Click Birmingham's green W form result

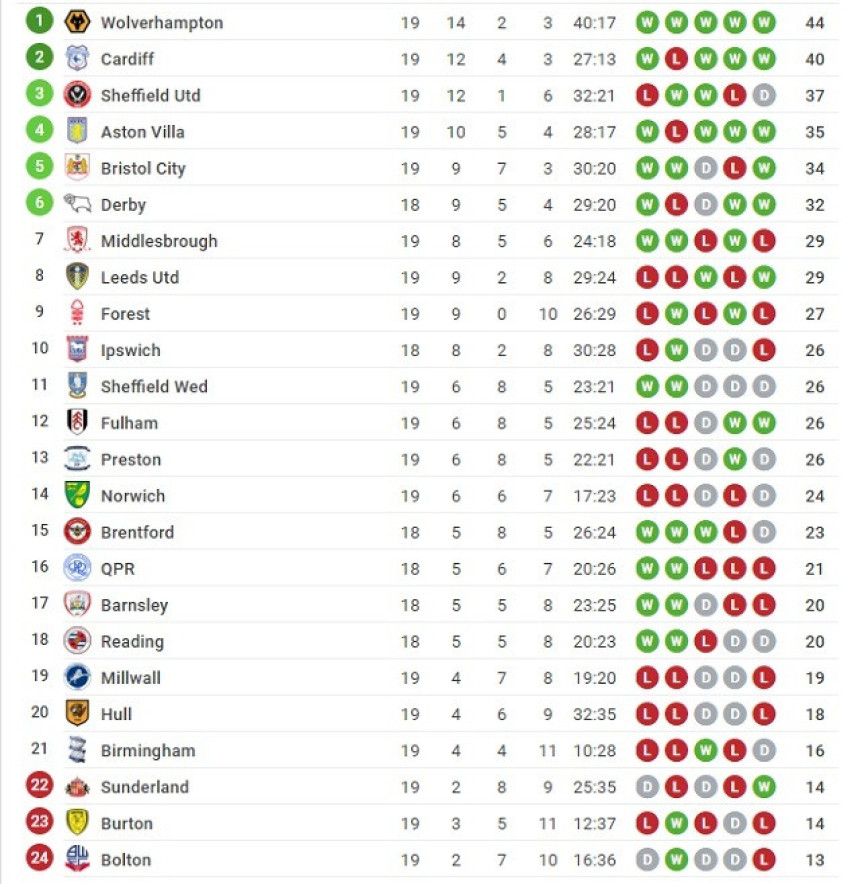point(705,750)
